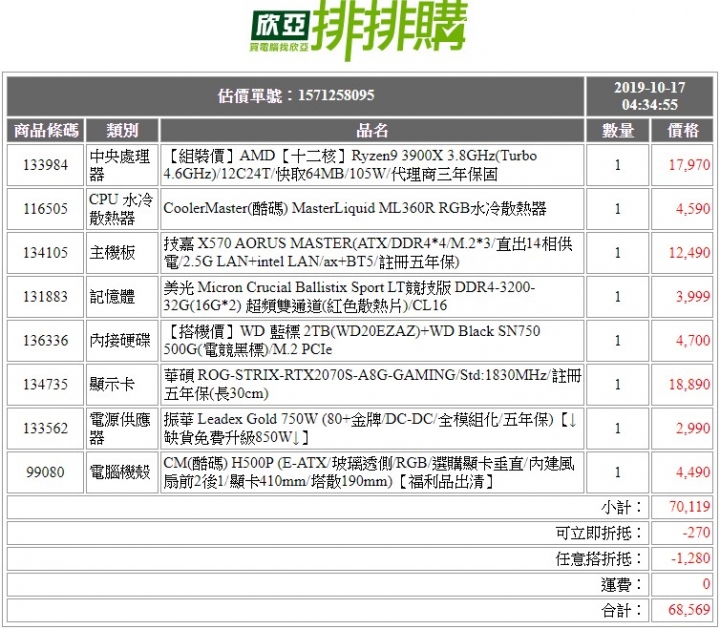Screen dimensions: 720x629
Task: Click the 品名 column header
Action: click(372, 130)
